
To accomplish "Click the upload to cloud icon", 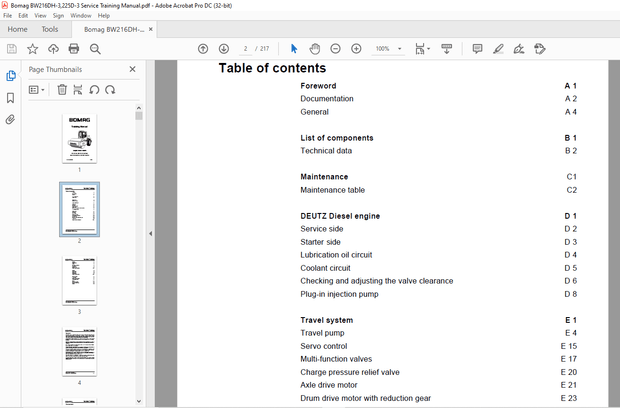I will point(53,49).
